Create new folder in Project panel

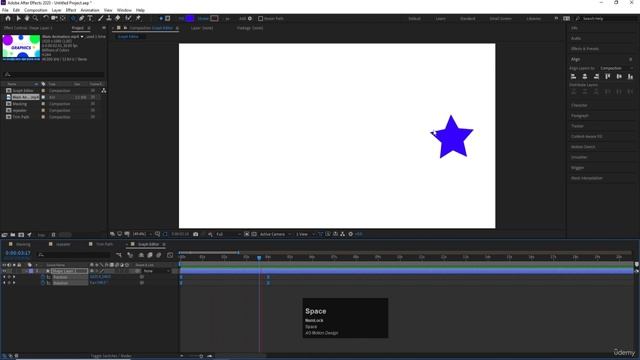[x=13, y=235]
